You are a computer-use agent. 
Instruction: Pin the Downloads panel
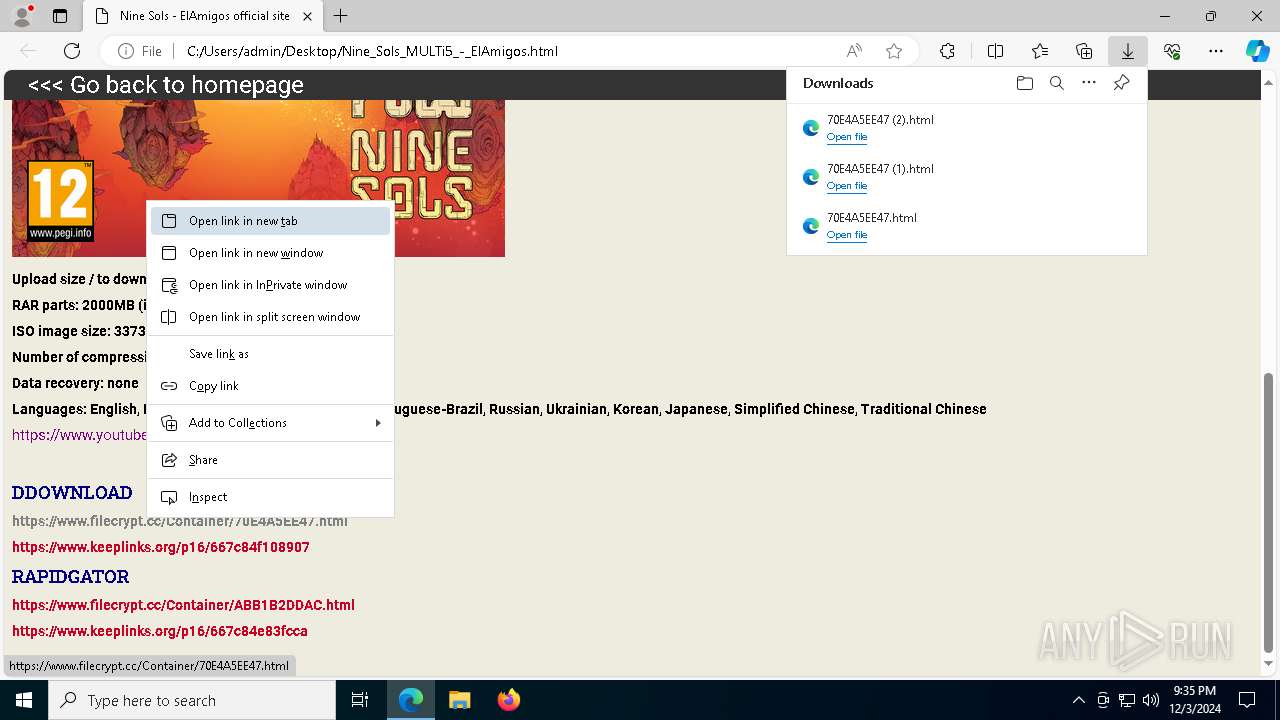coord(1121,83)
